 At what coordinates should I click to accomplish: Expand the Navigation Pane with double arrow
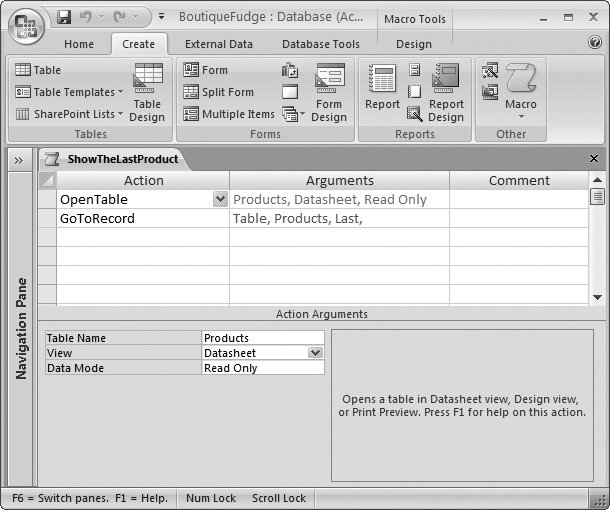click(19, 159)
